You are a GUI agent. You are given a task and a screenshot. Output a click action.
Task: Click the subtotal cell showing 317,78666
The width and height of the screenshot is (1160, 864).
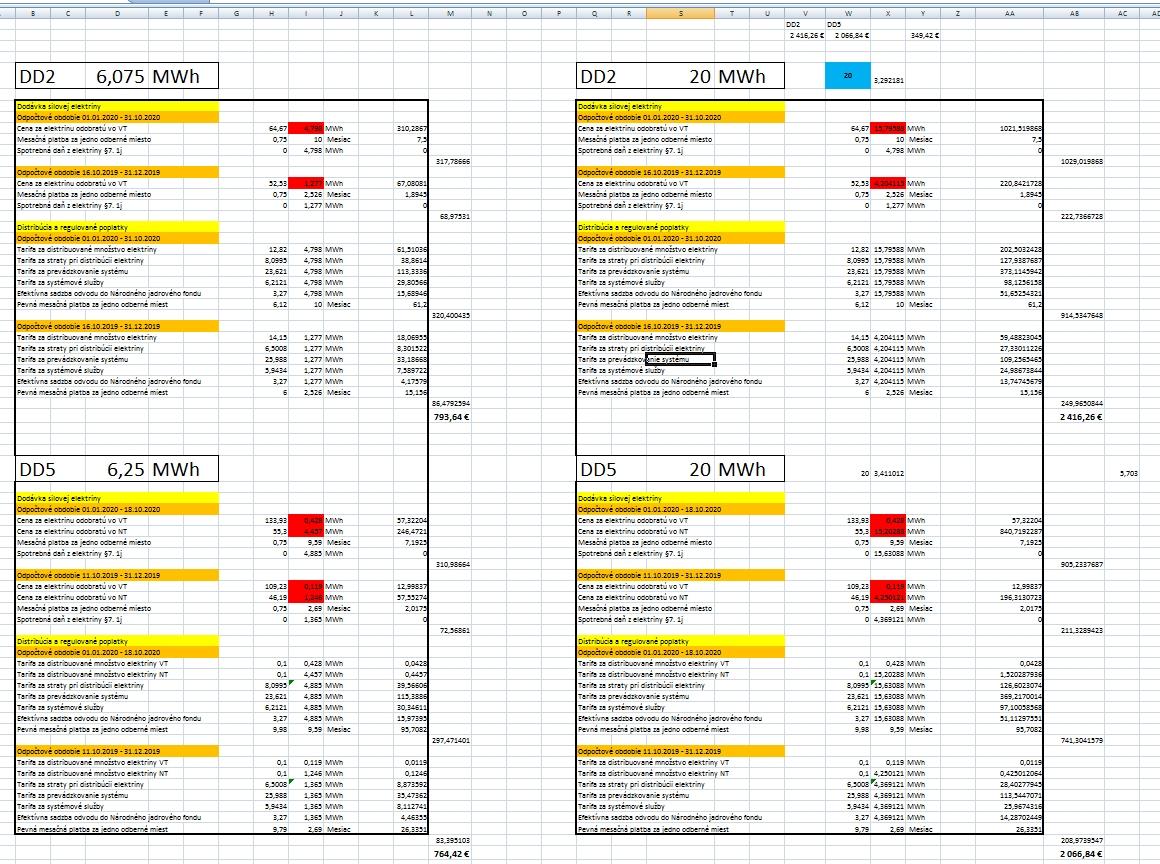point(450,160)
